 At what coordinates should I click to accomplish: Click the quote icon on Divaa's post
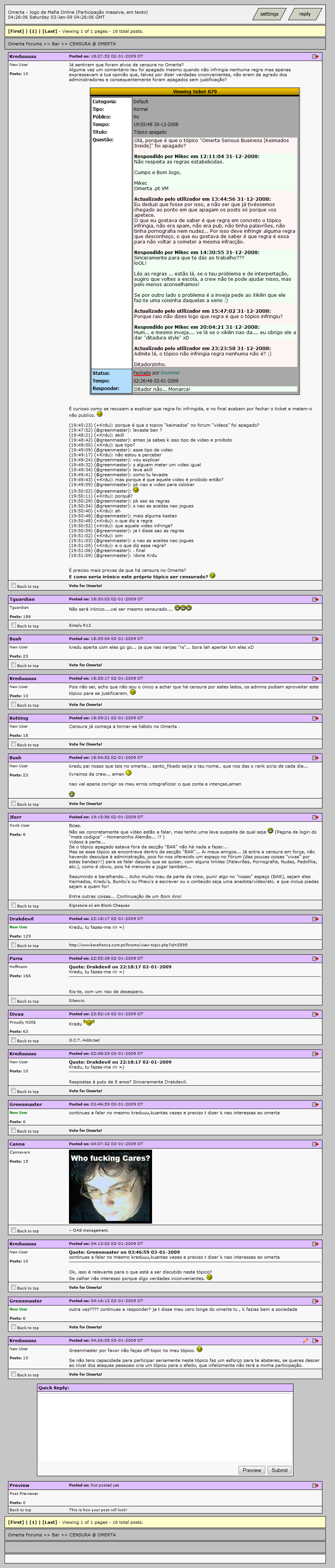(315, 1014)
